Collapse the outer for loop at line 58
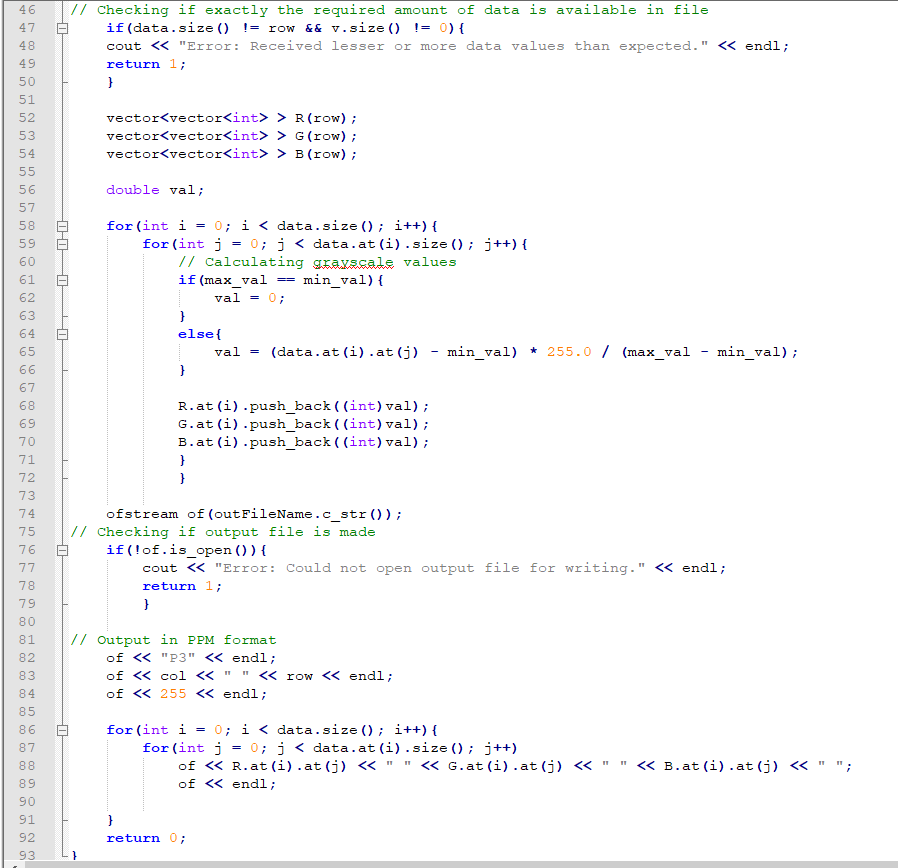Image resolution: width=898 pixels, height=868 pixels. coord(61,225)
